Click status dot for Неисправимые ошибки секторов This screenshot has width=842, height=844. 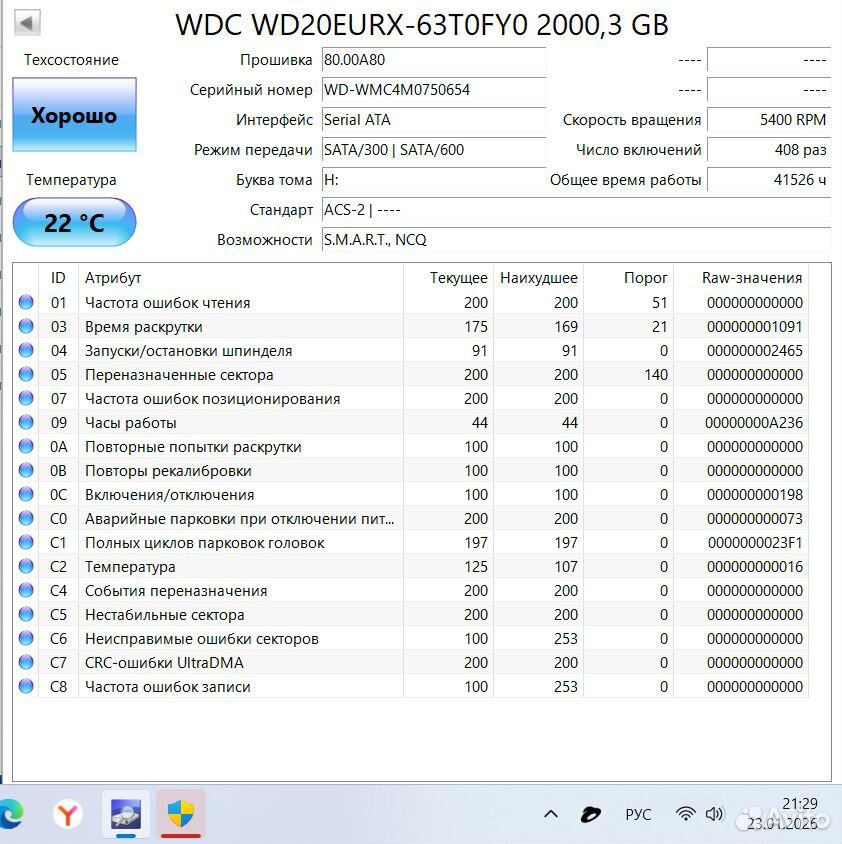(x=26, y=638)
